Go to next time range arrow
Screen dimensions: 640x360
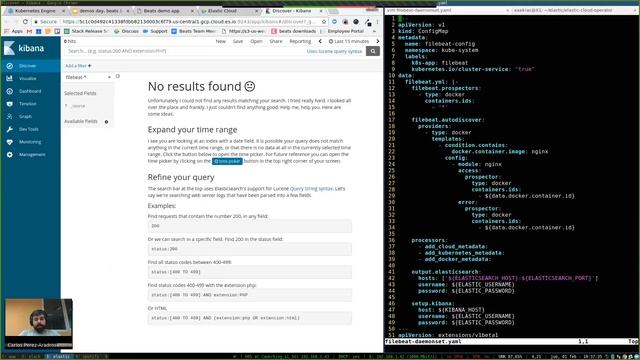[x=378, y=41]
